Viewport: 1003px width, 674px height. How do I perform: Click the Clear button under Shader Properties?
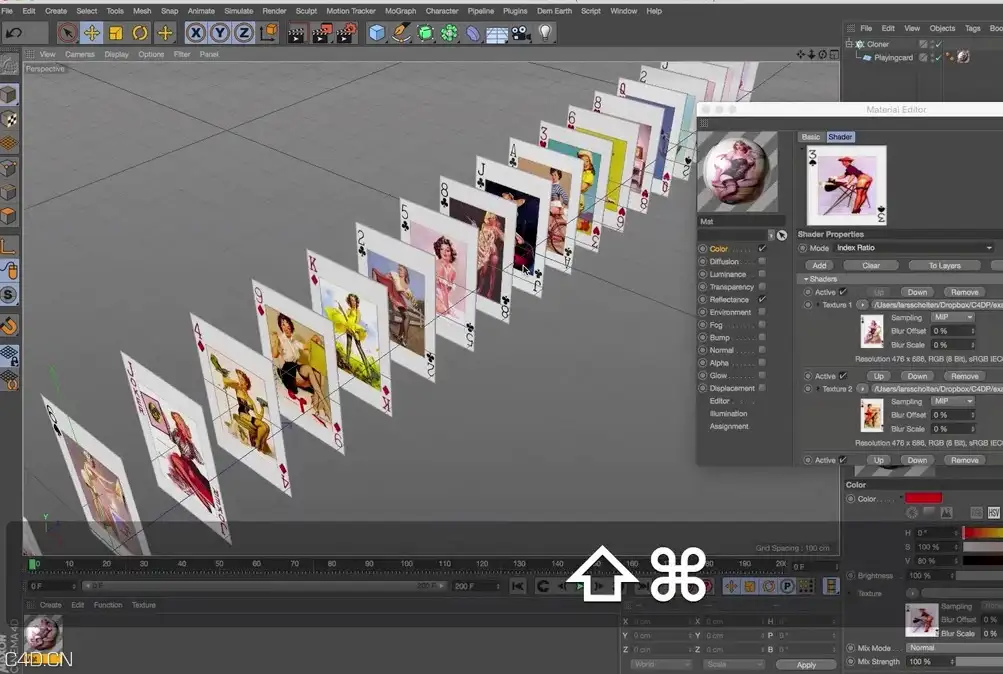click(871, 265)
